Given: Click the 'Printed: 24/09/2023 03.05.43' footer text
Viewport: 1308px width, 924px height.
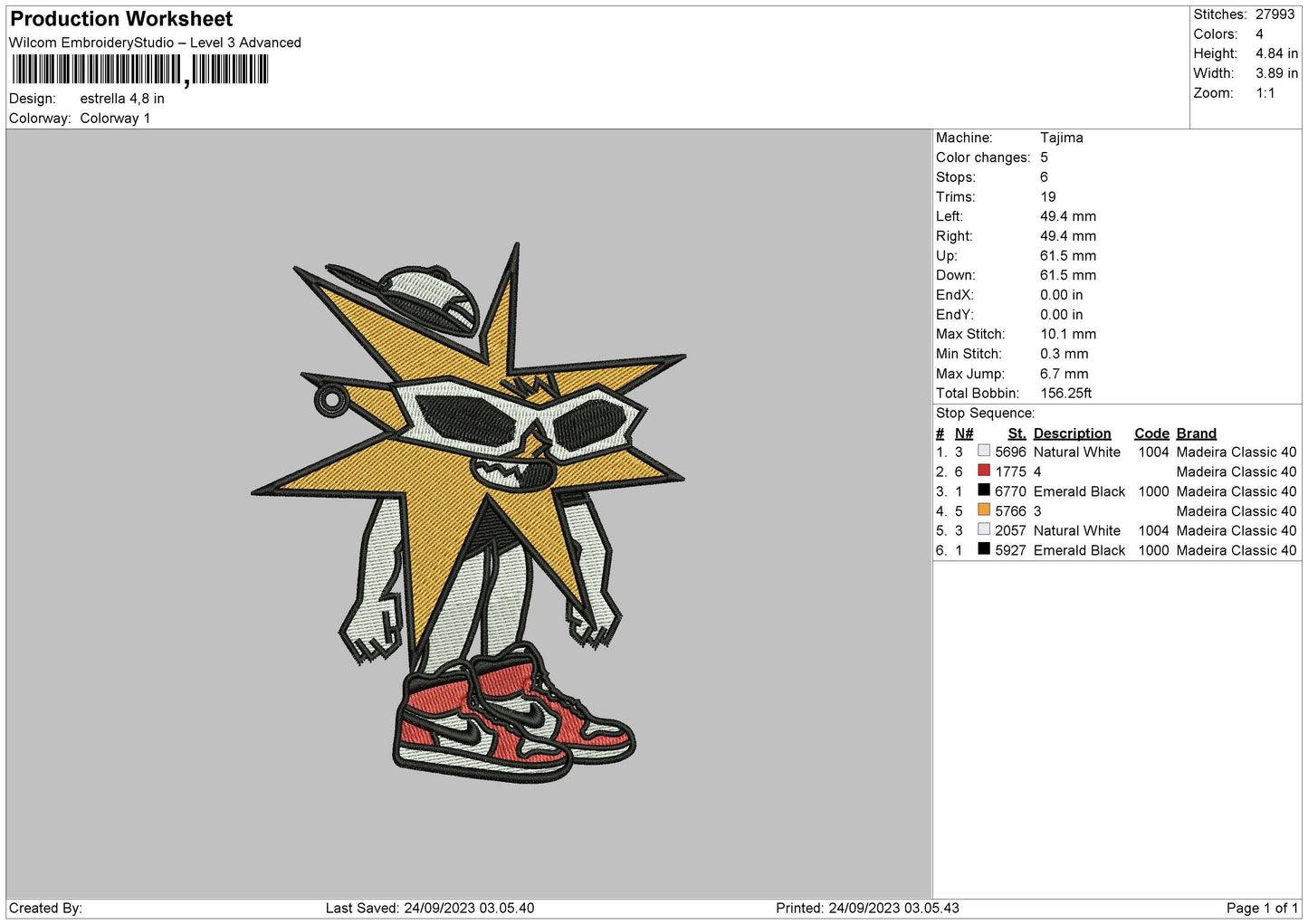Looking at the screenshot, I should [x=867, y=908].
